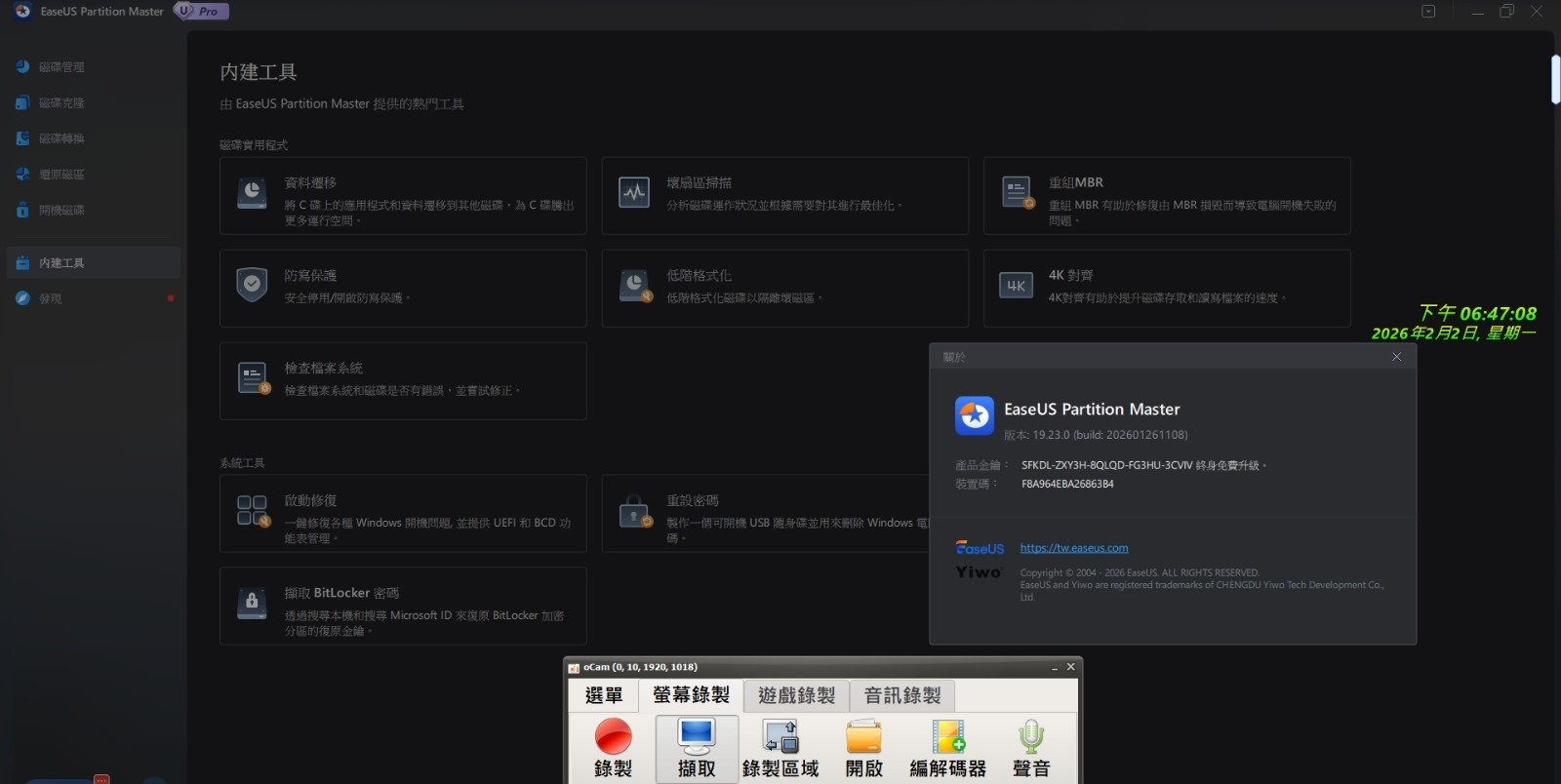Click the 檢查檔案系統 tool card
The height and width of the screenshot is (784, 1561).
(x=403, y=380)
